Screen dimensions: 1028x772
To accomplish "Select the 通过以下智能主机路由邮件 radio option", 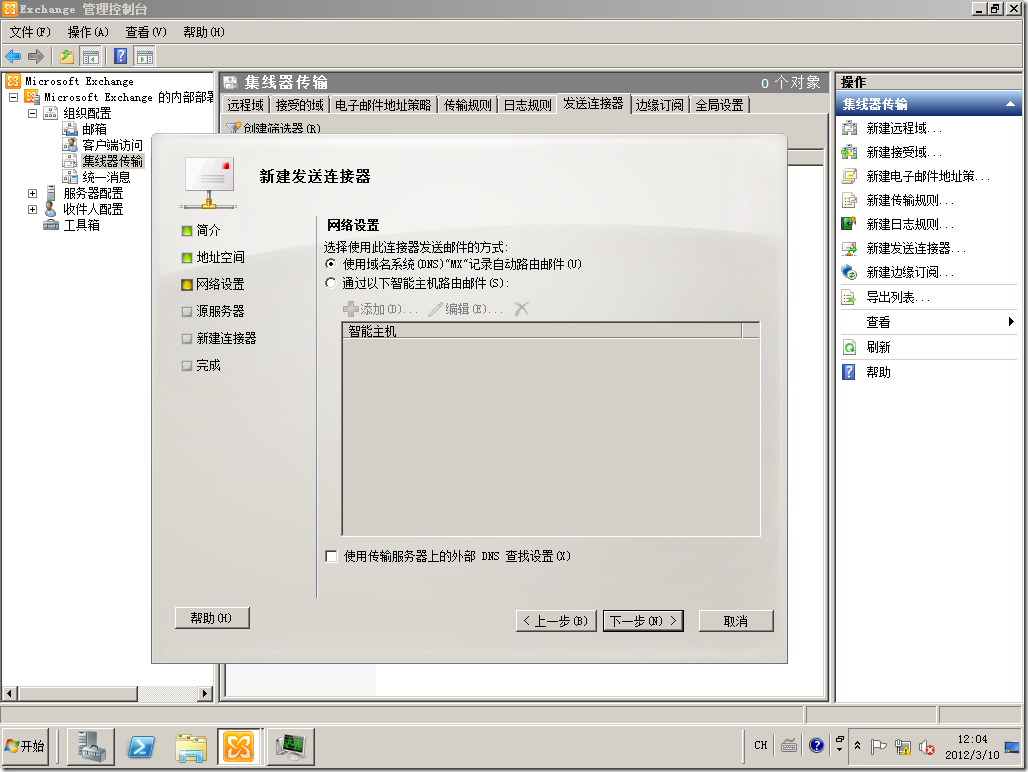I will (x=330, y=281).
